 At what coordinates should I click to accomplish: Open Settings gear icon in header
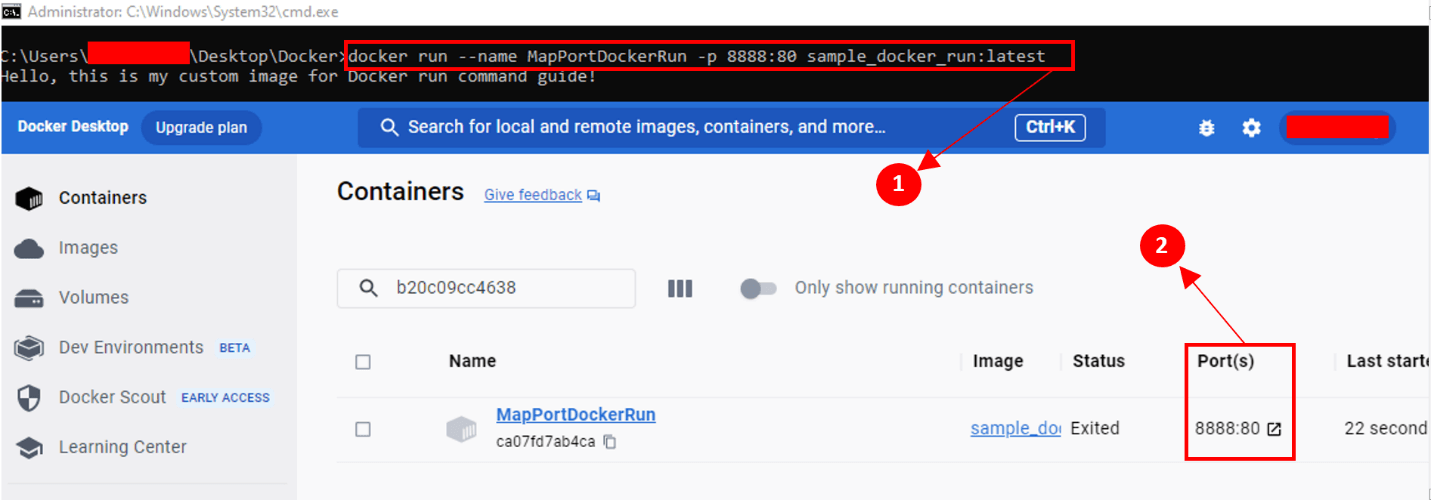tap(1251, 128)
